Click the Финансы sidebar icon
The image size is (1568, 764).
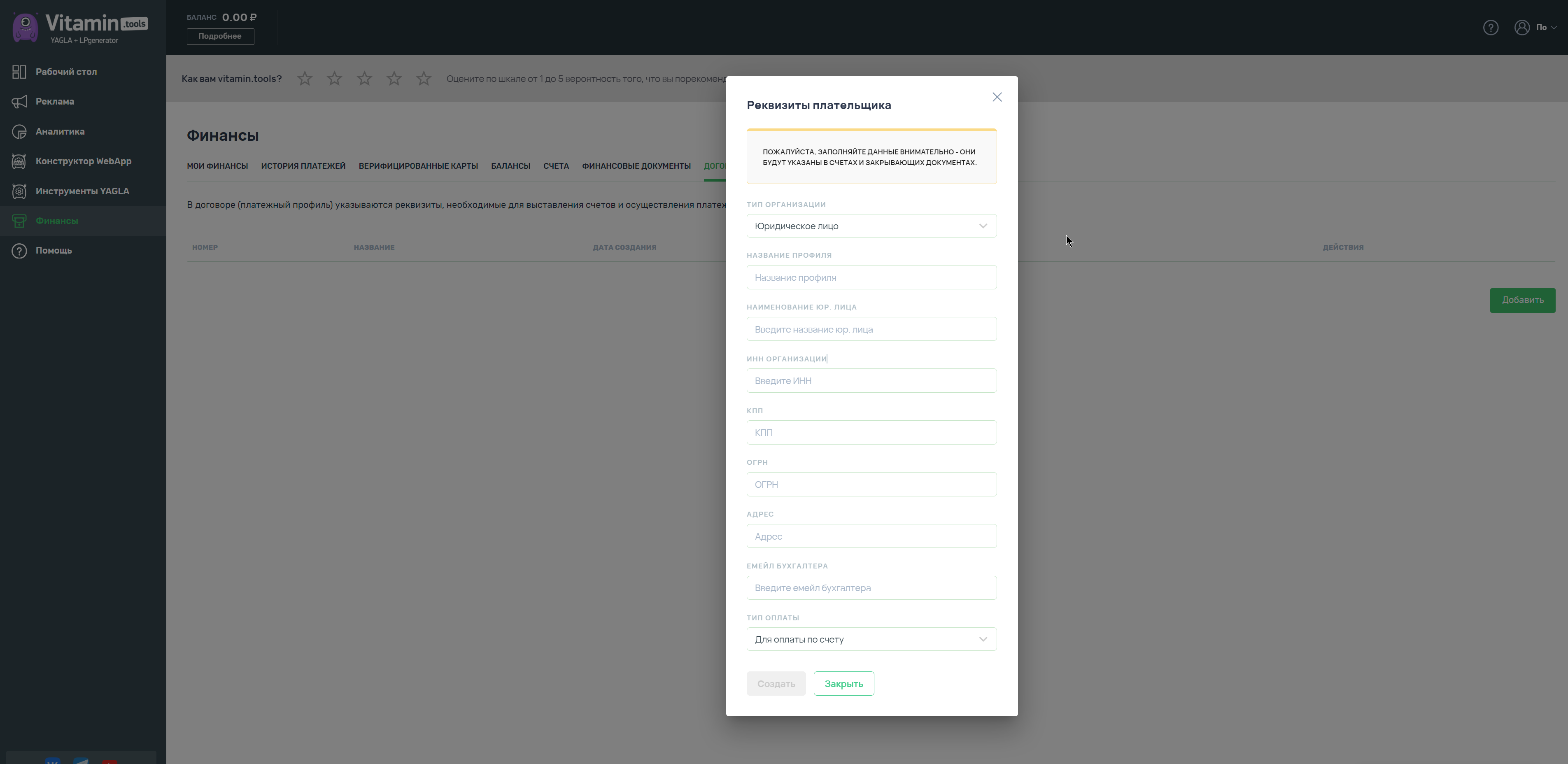pyautogui.click(x=19, y=221)
